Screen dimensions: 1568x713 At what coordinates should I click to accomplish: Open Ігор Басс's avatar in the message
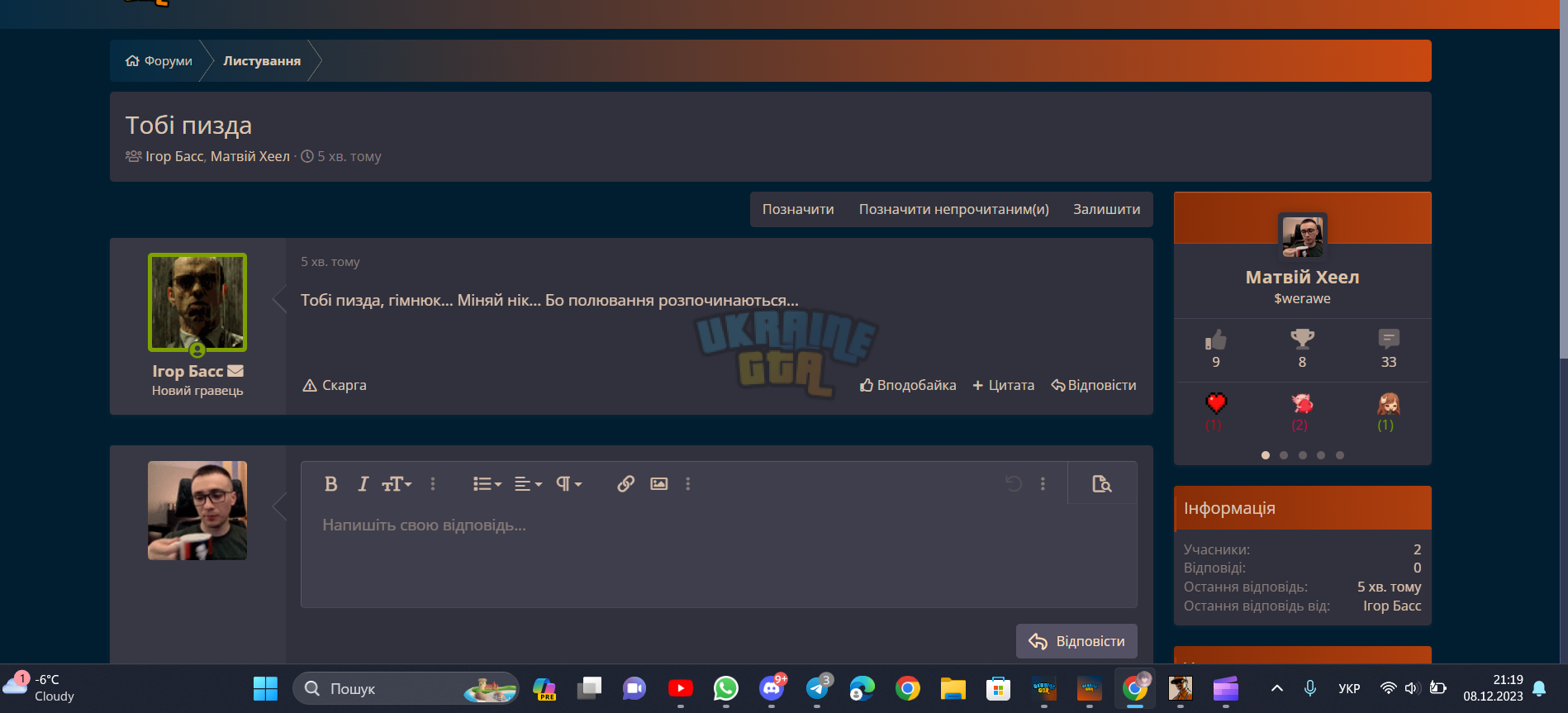(197, 302)
